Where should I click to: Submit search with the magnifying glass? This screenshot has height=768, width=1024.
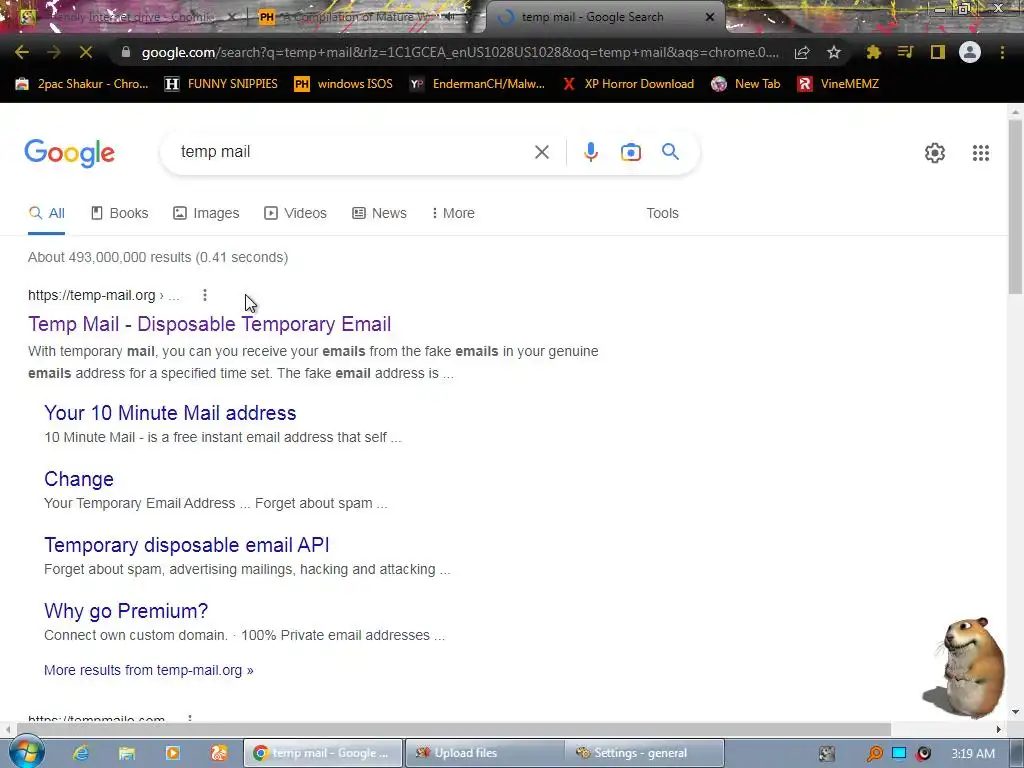tap(670, 152)
